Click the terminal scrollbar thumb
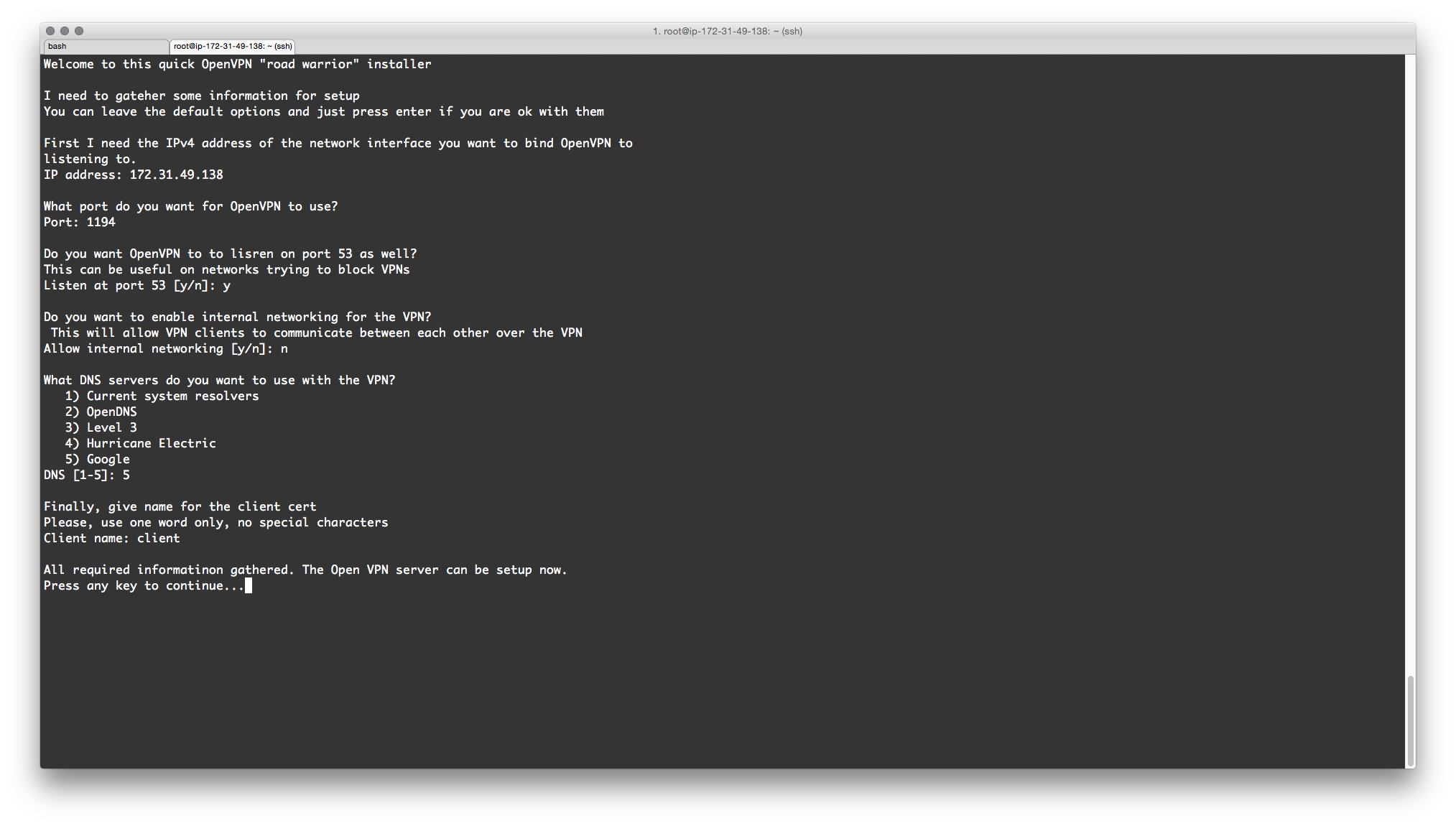 (1410, 721)
